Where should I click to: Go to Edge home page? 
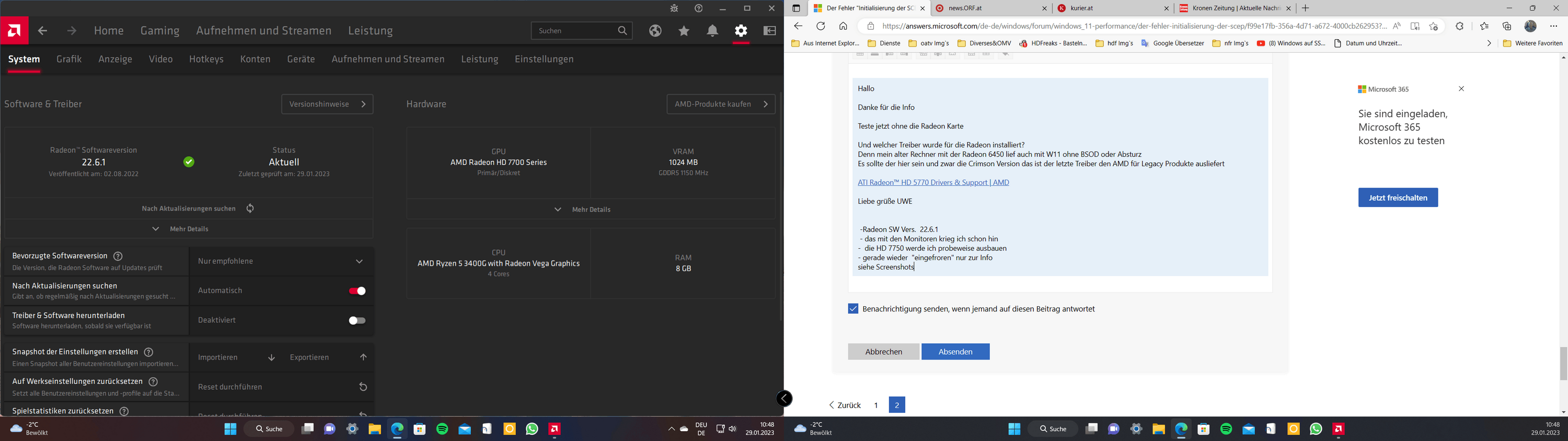coord(843,26)
